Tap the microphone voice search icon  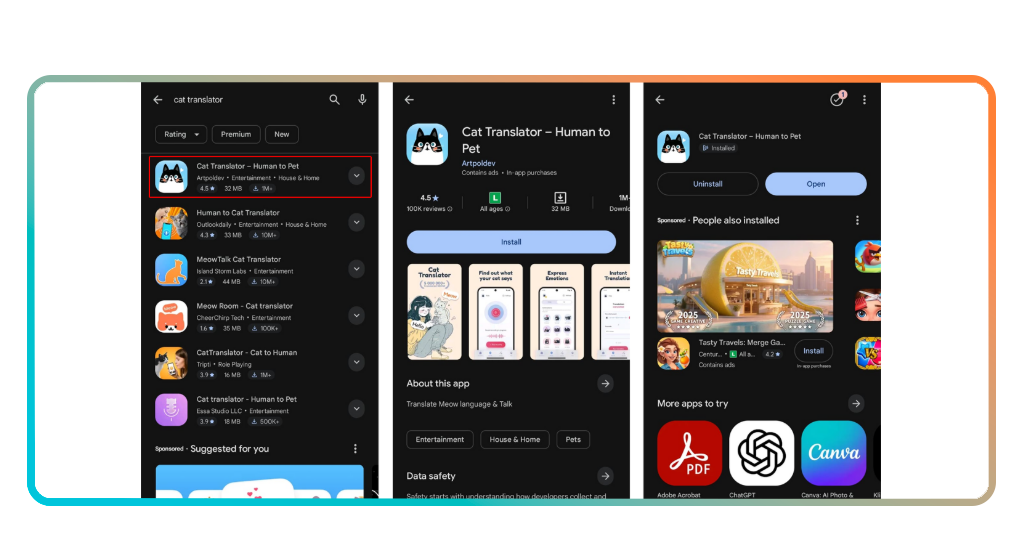tap(362, 100)
